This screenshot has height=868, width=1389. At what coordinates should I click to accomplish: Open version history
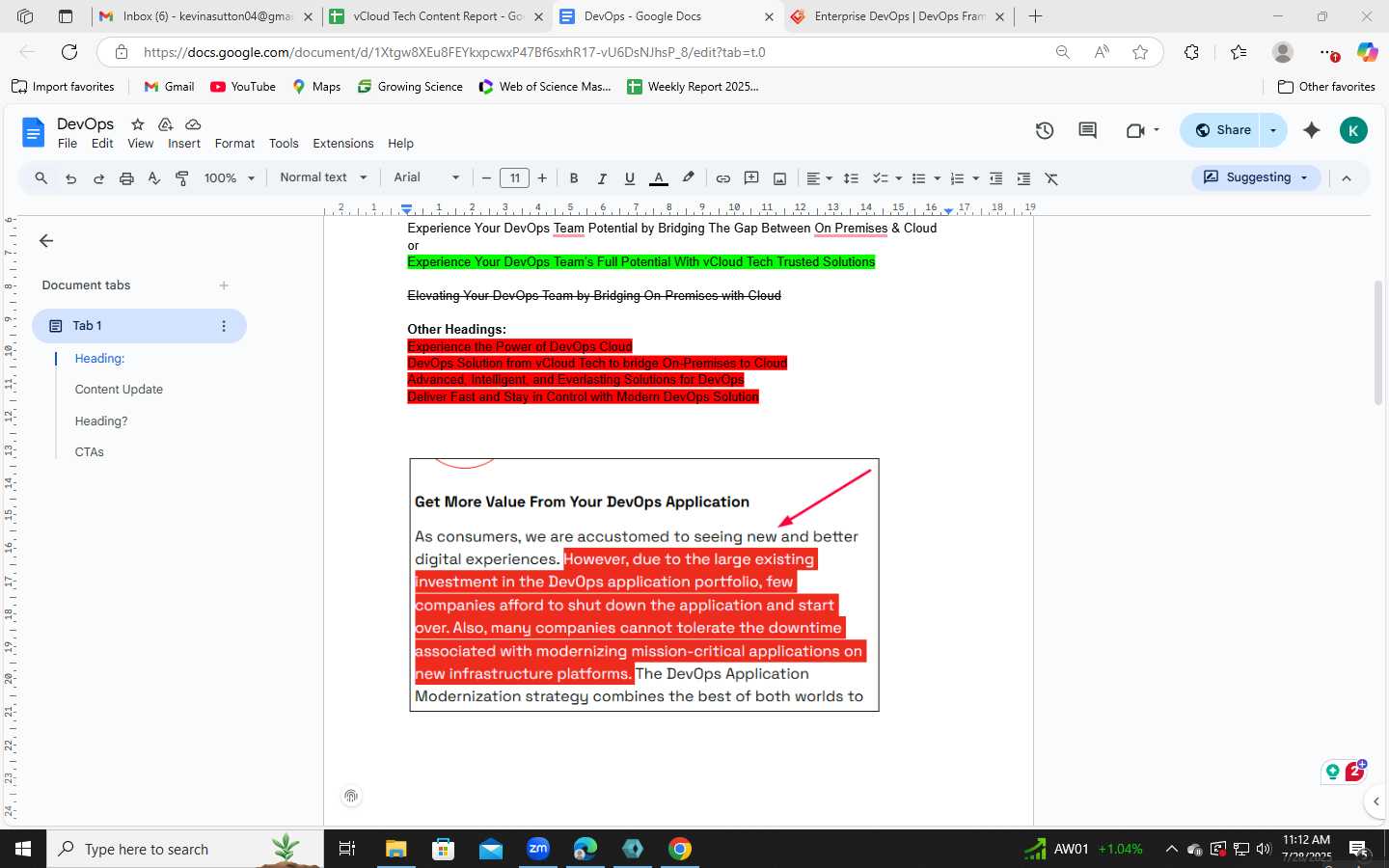[1045, 130]
